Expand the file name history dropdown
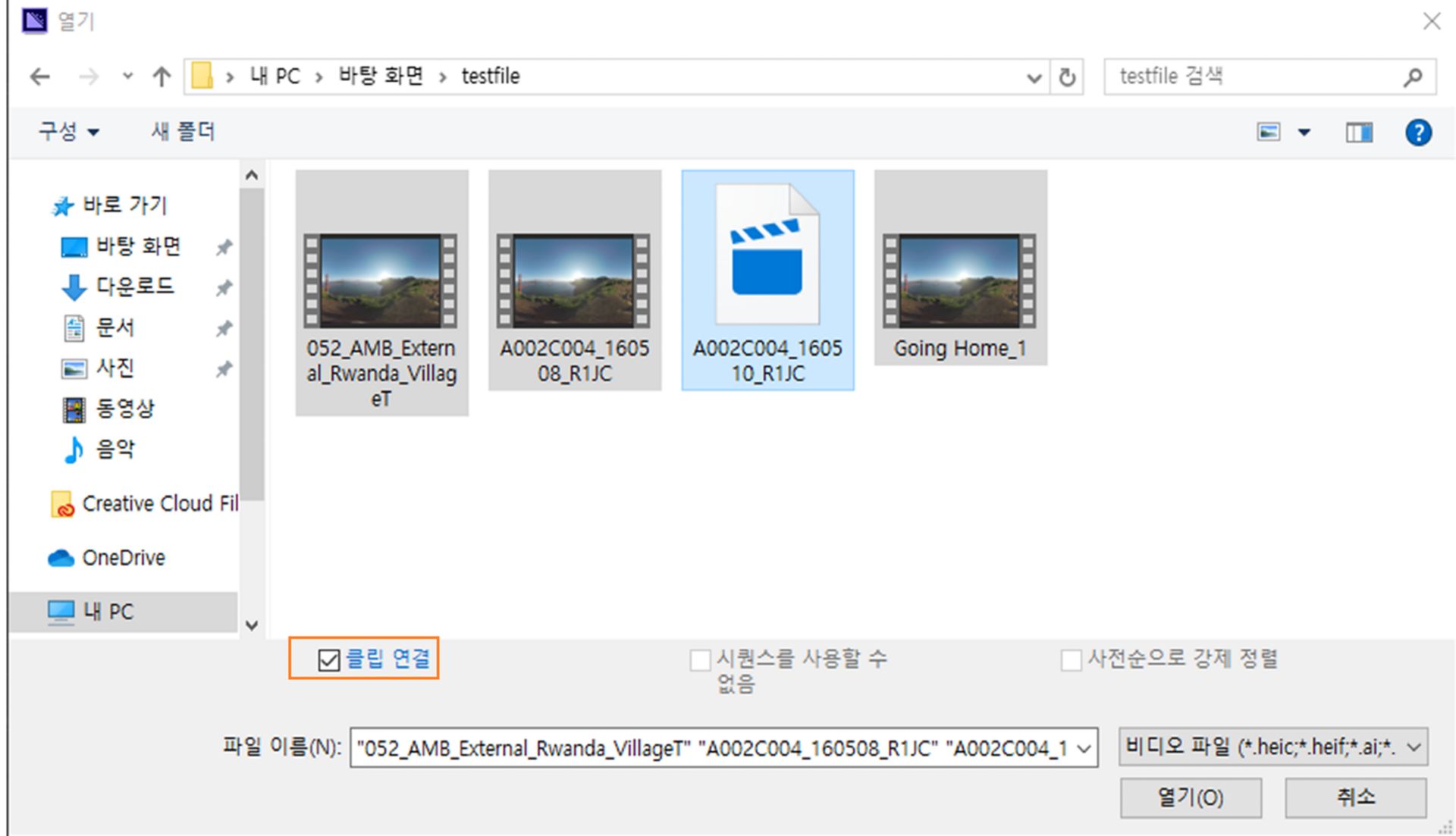The height and width of the screenshot is (836, 1456). point(1084,749)
